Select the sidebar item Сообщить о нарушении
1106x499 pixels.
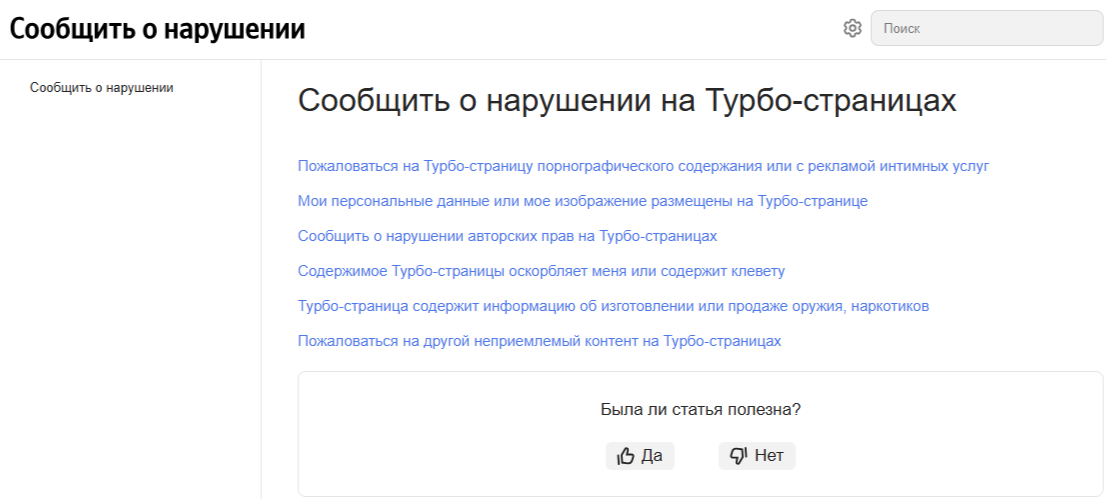(102, 87)
